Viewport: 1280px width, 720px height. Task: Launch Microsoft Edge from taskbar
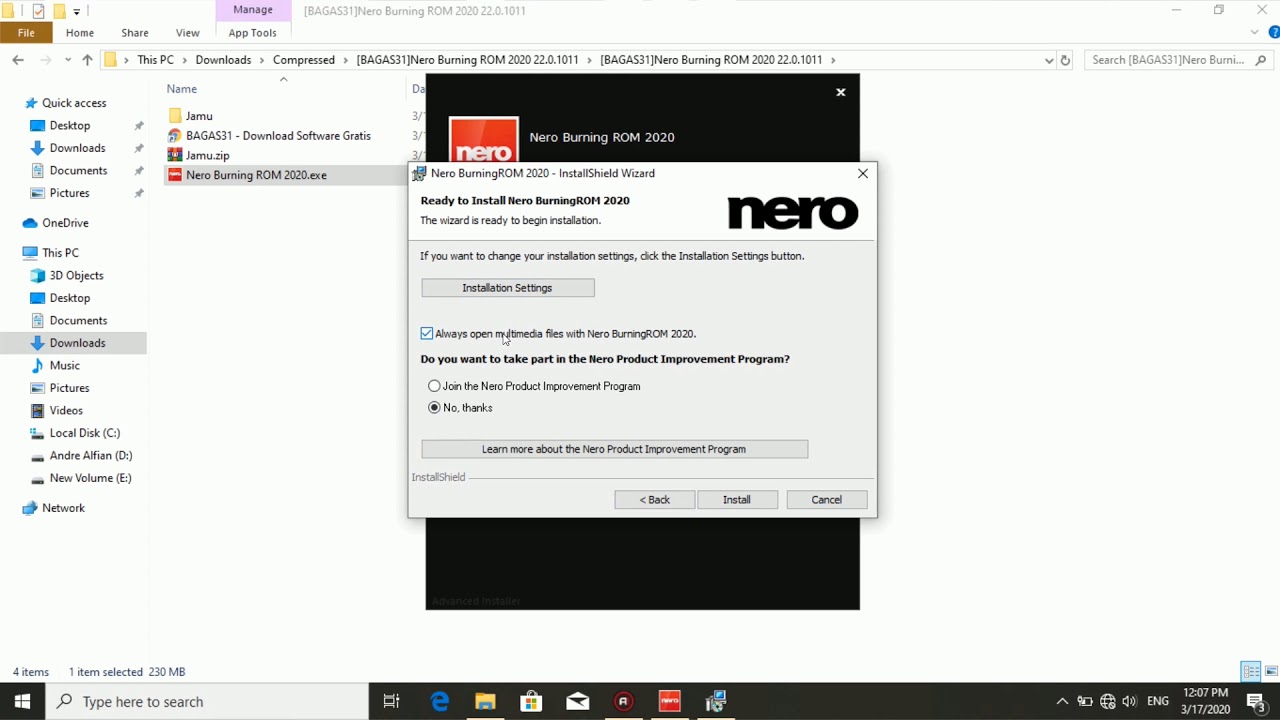(x=440, y=702)
